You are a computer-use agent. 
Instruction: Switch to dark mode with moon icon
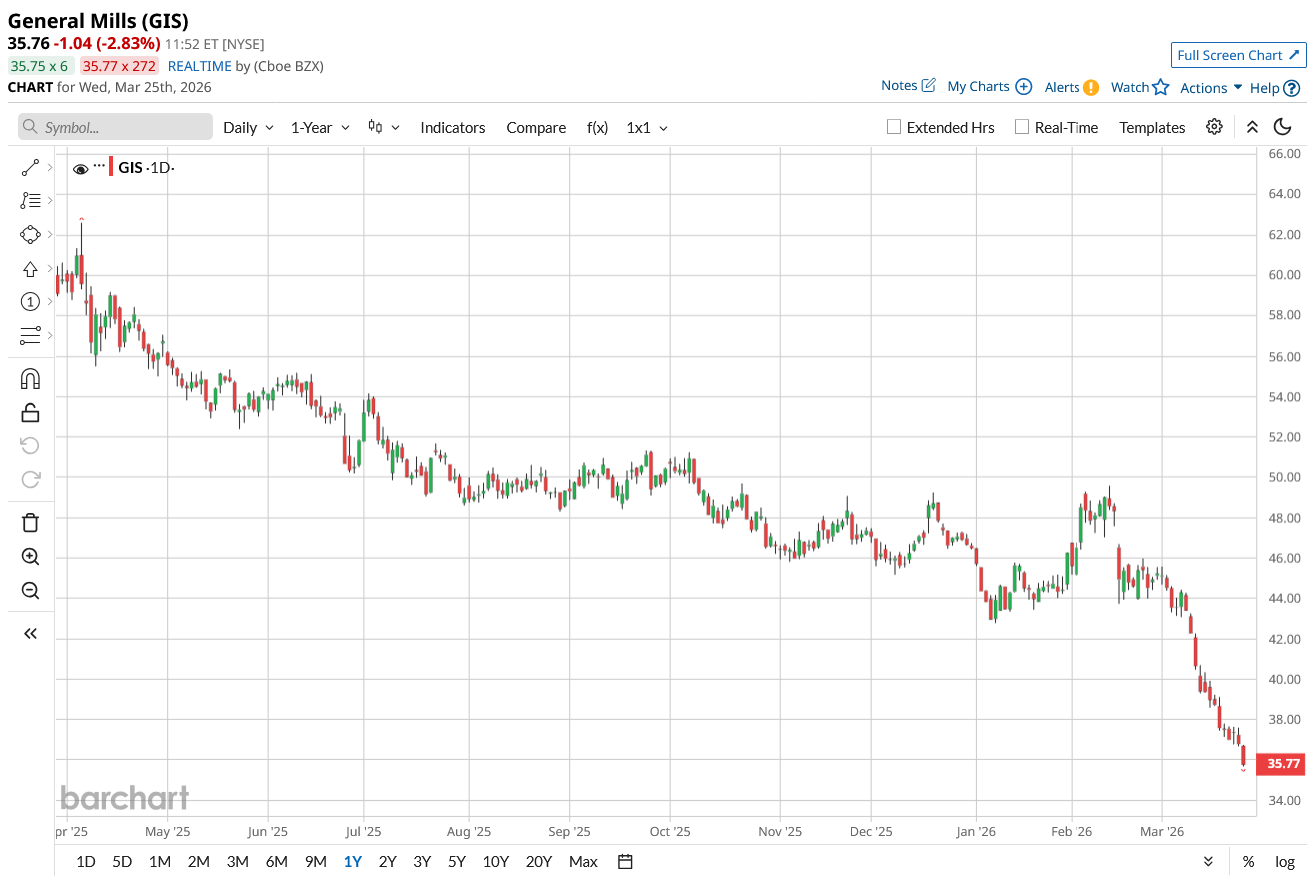pyautogui.click(x=1283, y=127)
